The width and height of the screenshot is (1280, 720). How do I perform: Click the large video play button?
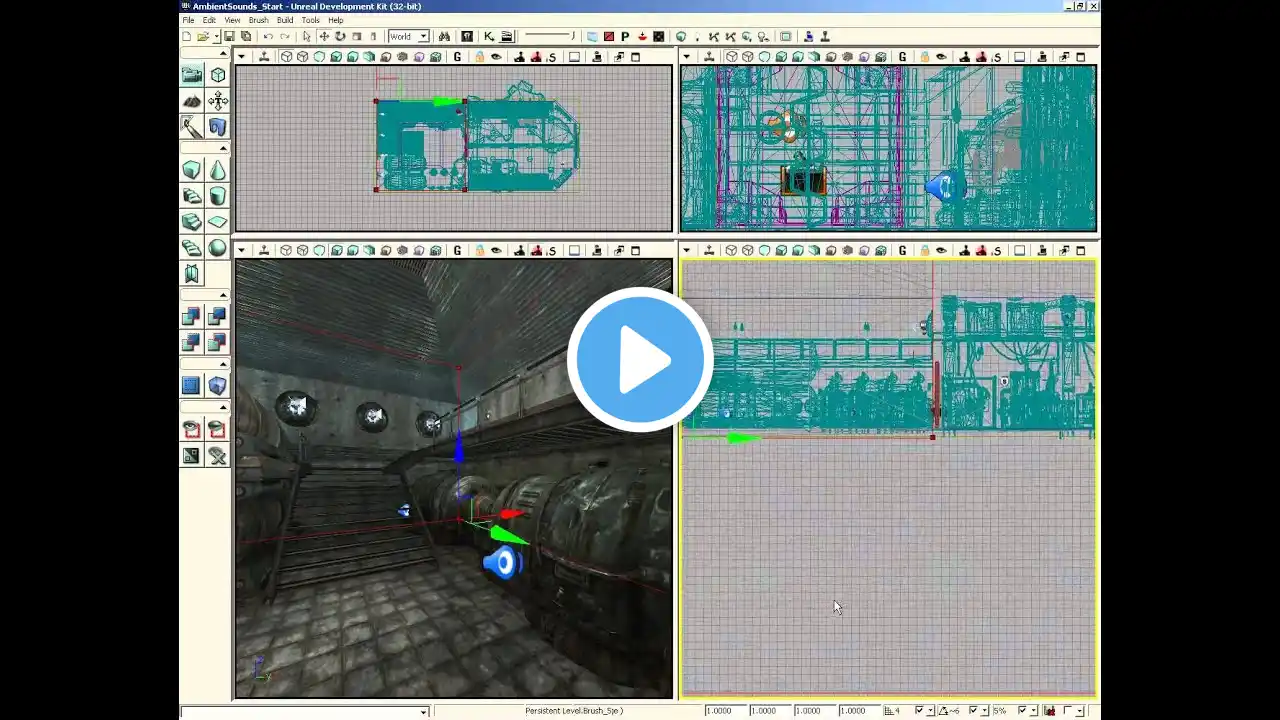coord(640,360)
